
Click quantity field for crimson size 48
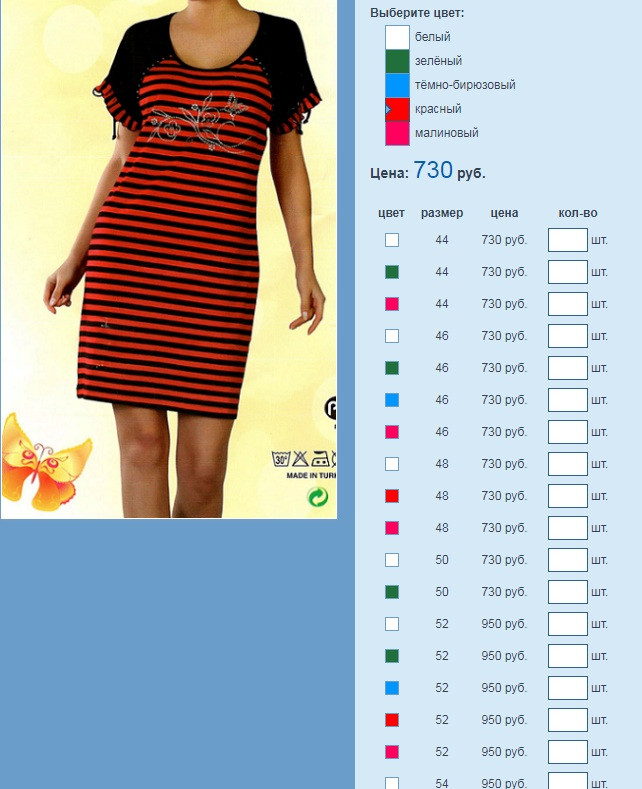click(x=568, y=528)
